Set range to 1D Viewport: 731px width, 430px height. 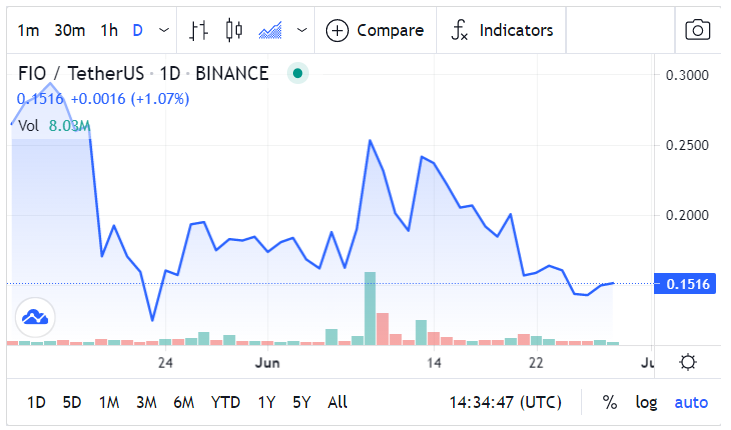click(36, 402)
